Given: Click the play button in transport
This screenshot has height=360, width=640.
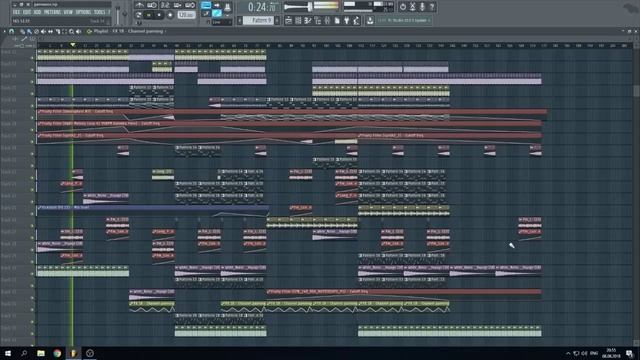Looking at the screenshot, I should (149, 15).
